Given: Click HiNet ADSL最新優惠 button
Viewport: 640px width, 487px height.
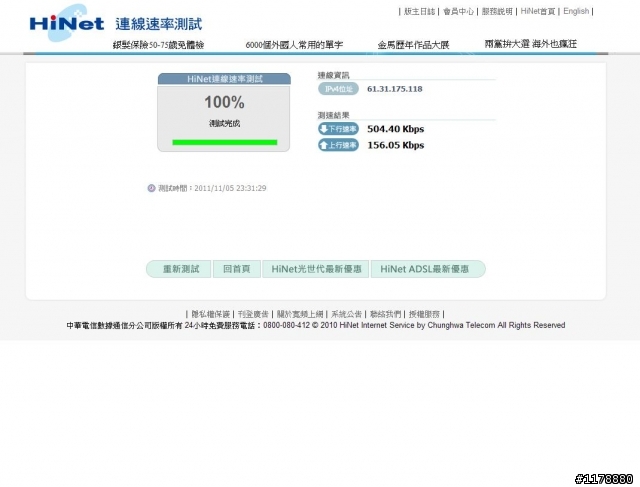Looking at the screenshot, I should (x=428, y=269).
